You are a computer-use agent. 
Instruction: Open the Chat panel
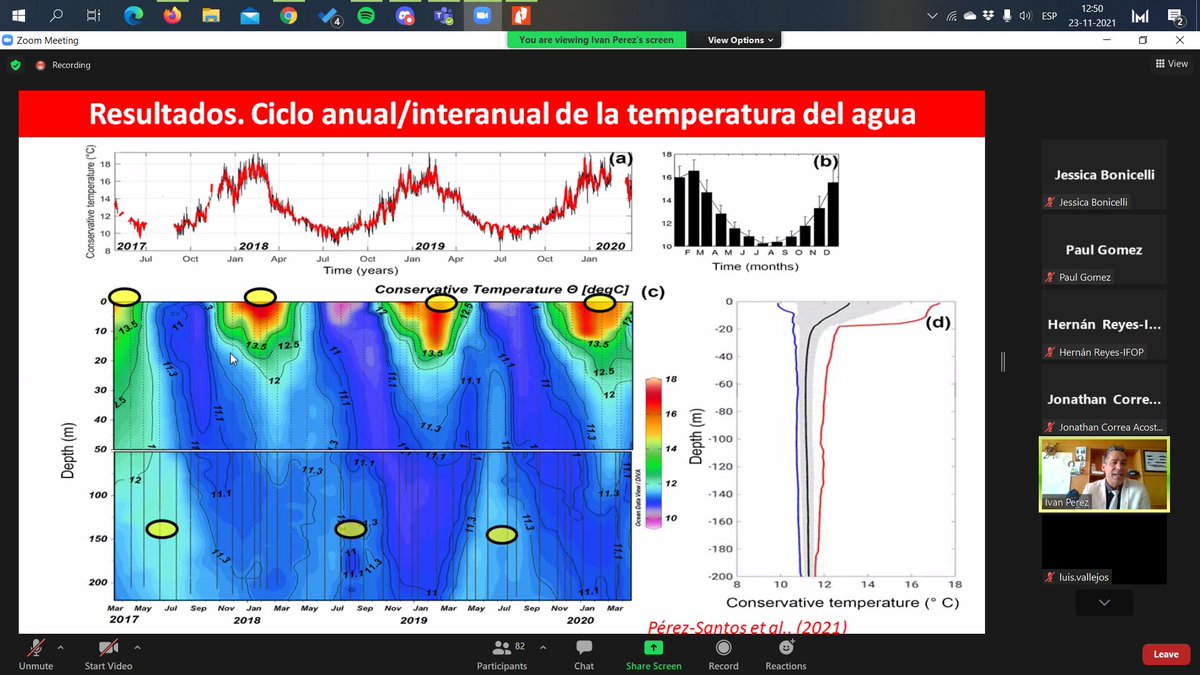coord(584,654)
